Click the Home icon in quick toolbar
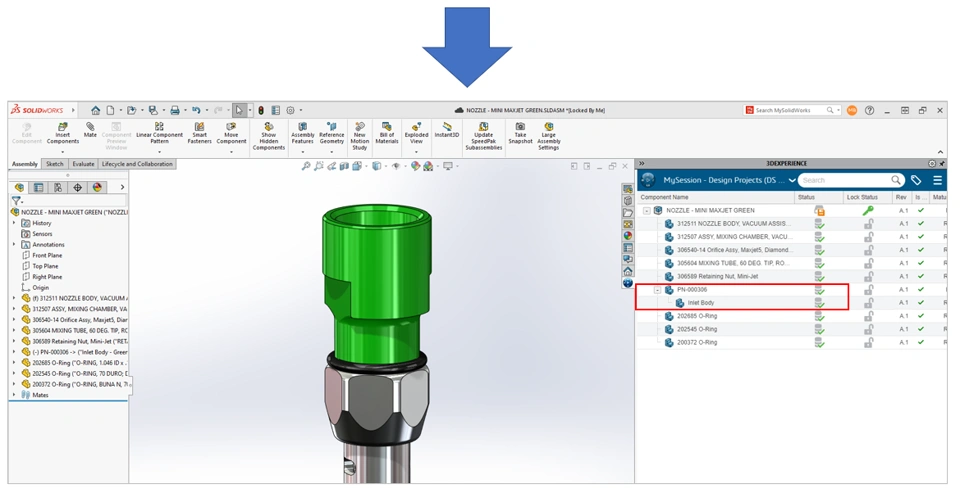 pyautogui.click(x=96, y=110)
